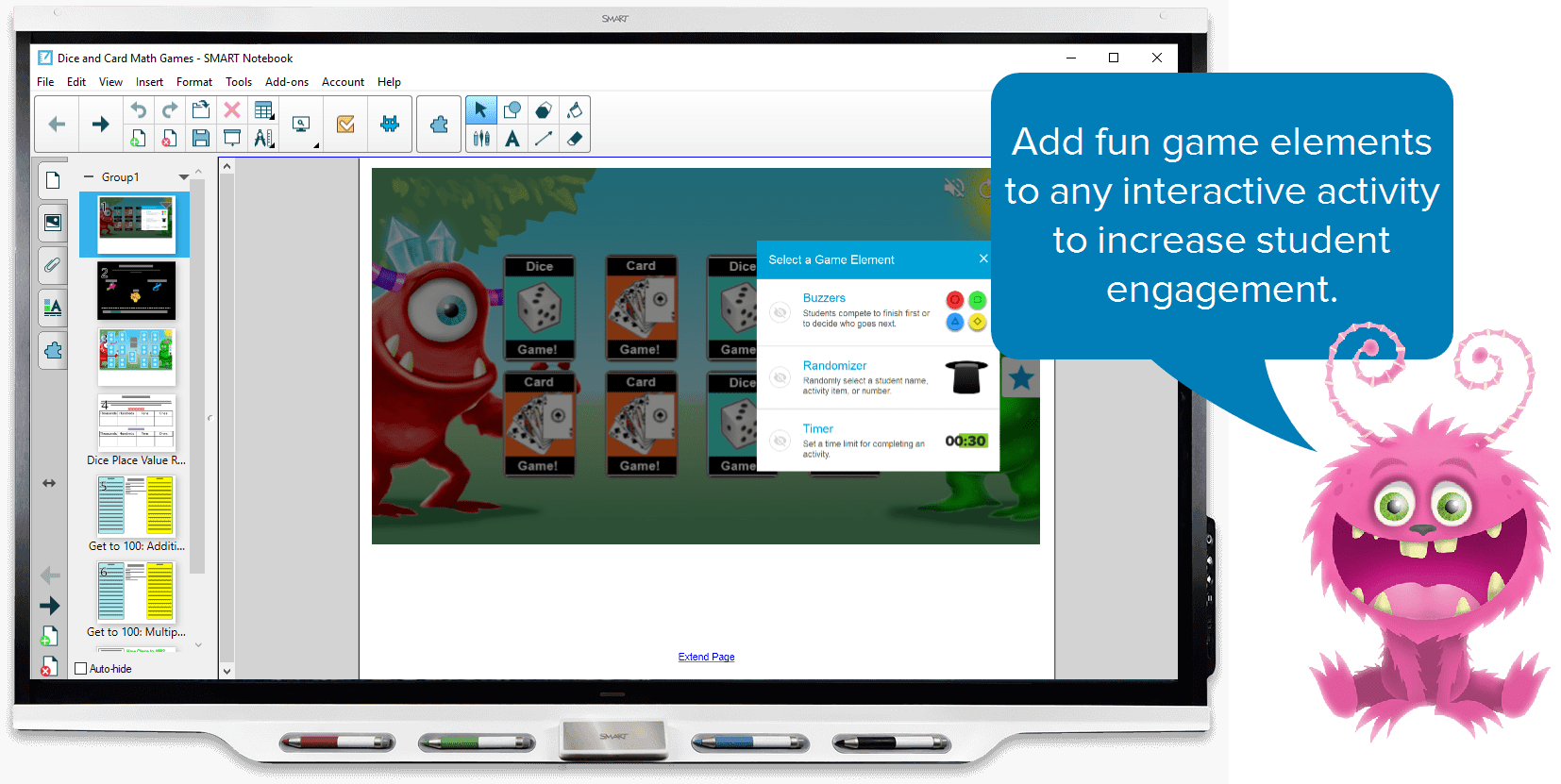Click the sidebar black next-page arrow
This screenshot has height=784, width=1561.
50,606
